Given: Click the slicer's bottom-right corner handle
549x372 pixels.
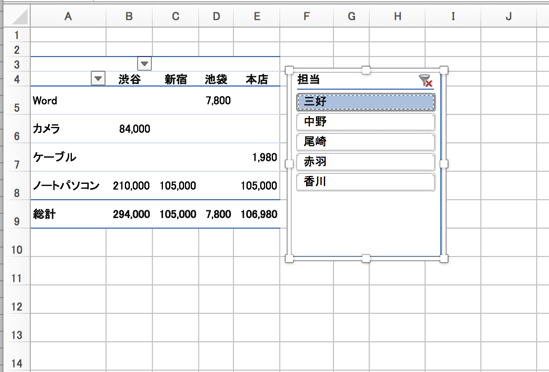Looking at the screenshot, I should click(x=444, y=259).
